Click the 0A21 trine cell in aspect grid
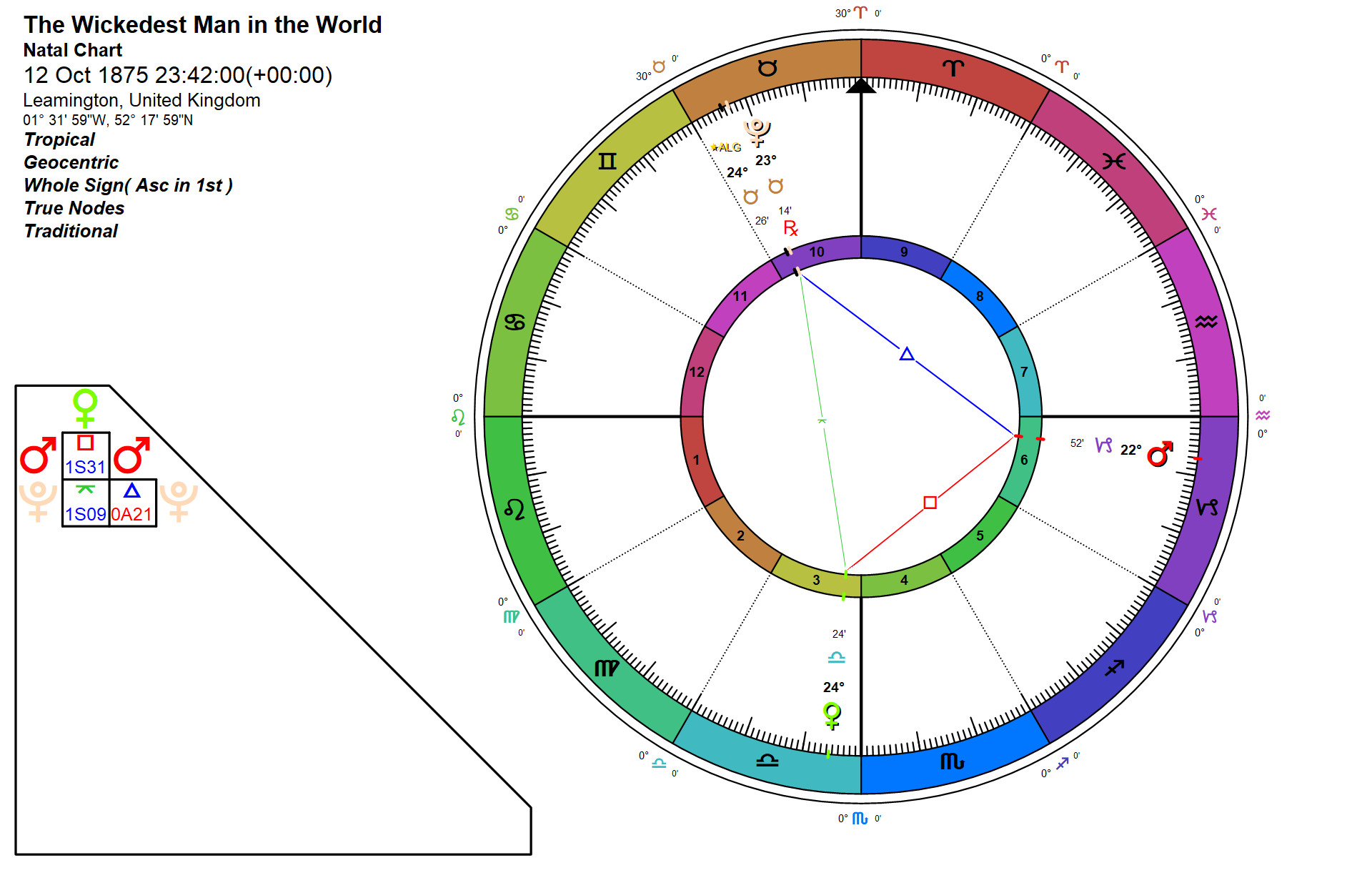Viewport: 1372px width, 878px height. pyautogui.click(x=132, y=503)
